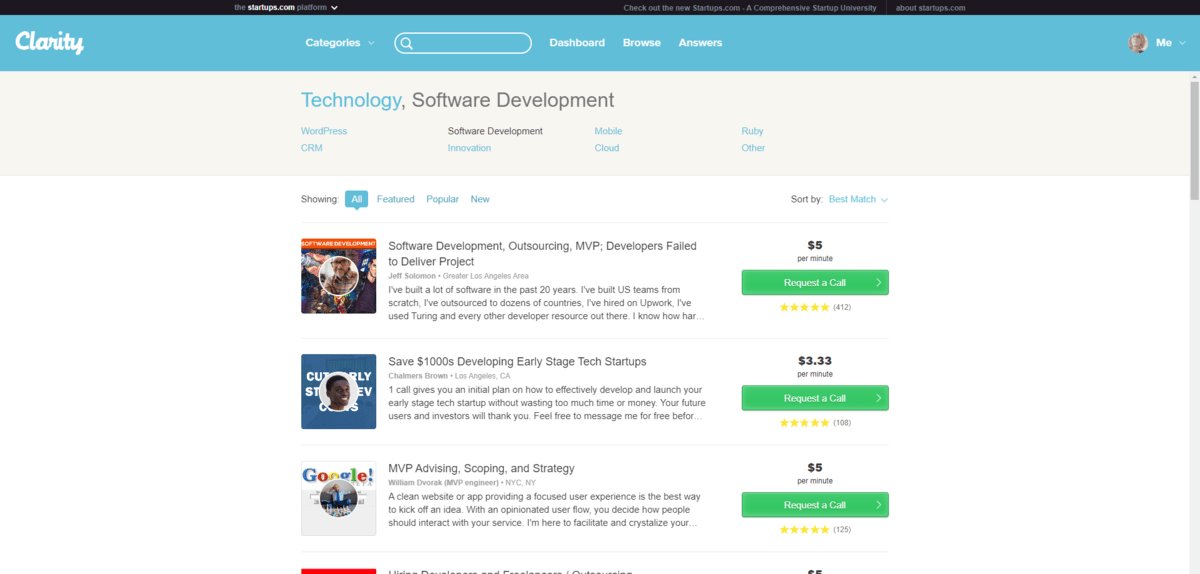Screen dimensions: 1200x574
Task: Open 'Check out the new Startups.com' link
Action: click(x=750, y=7)
